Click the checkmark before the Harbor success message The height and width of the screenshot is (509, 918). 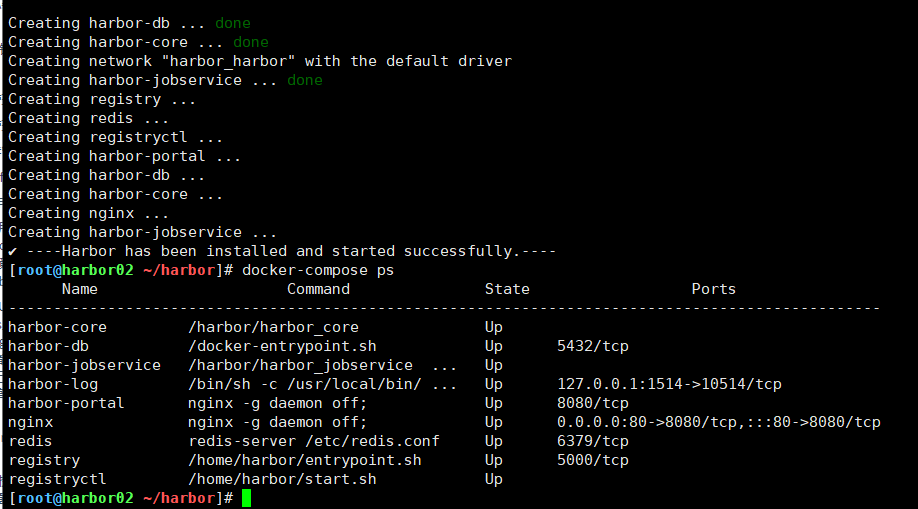tap(12, 251)
